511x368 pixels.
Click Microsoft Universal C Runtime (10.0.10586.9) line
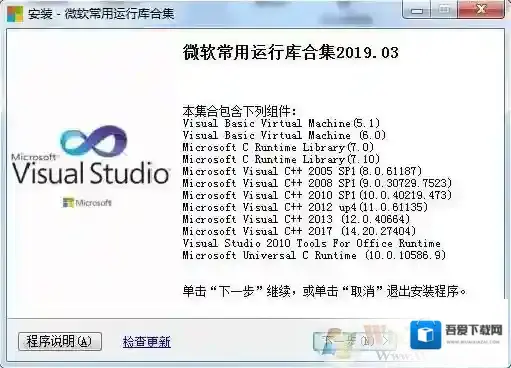(314, 255)
